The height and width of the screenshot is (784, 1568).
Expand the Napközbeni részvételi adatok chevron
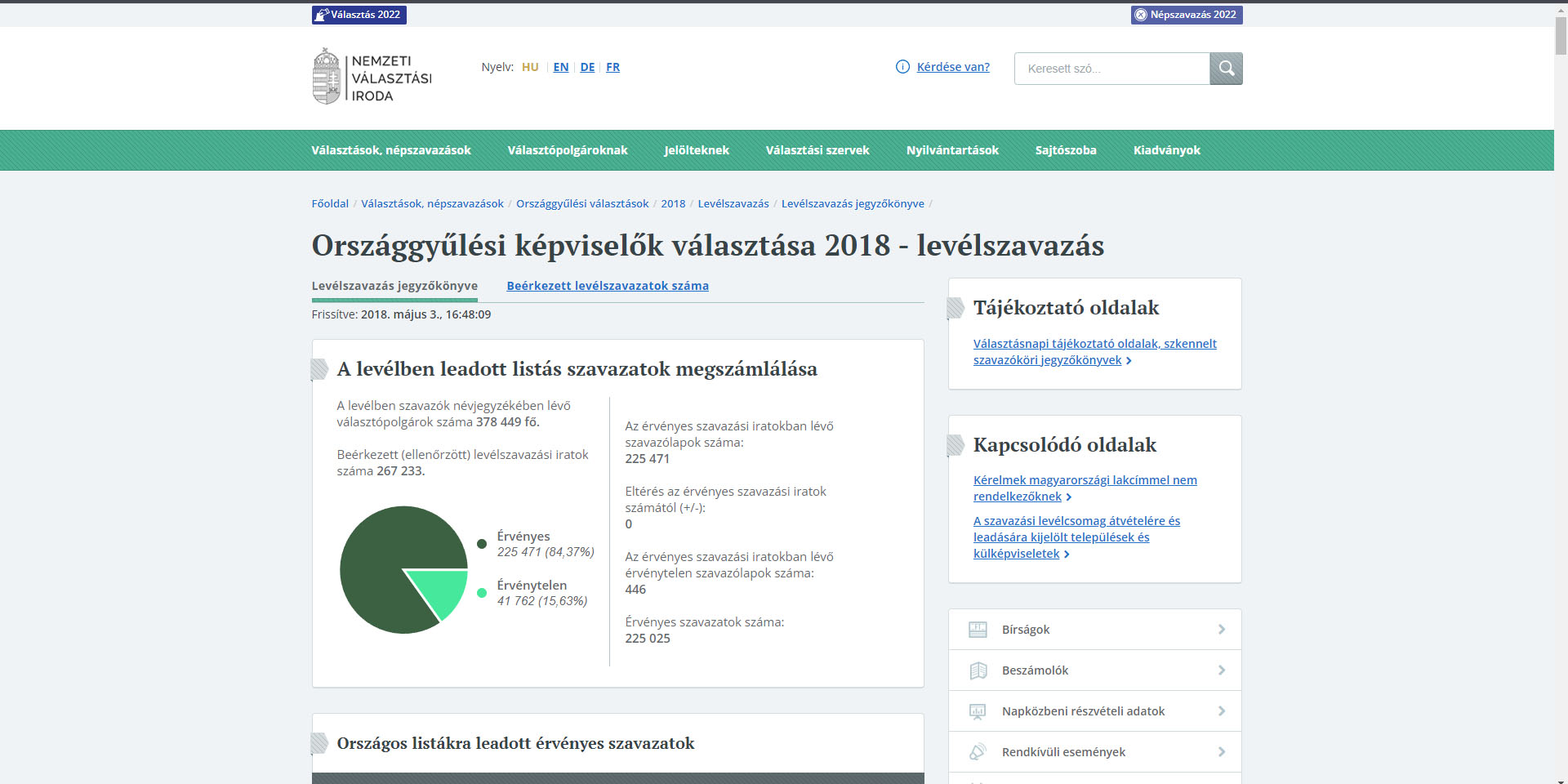[1222, 711]
